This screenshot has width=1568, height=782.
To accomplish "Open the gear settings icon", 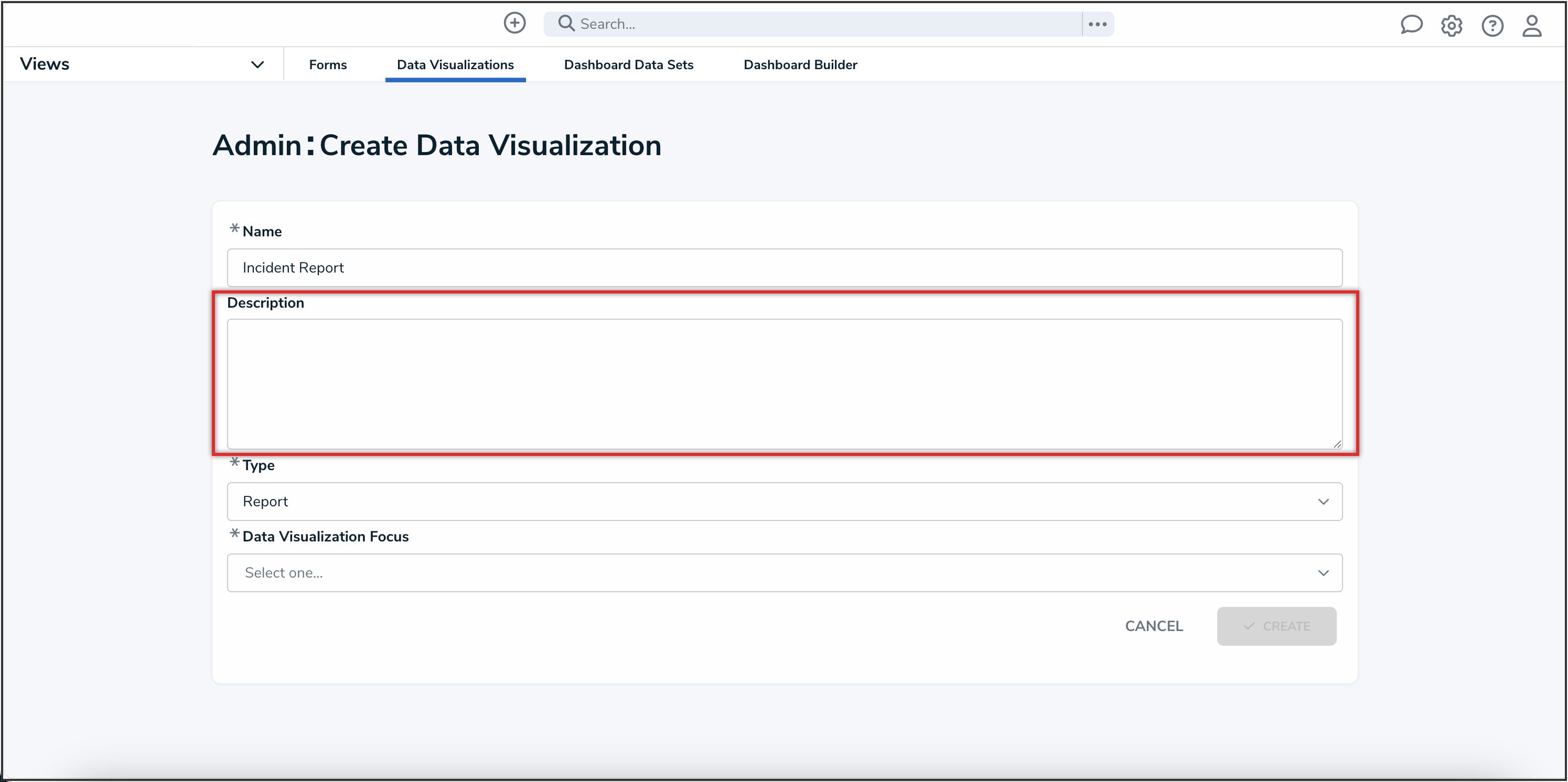I will click(1451, 26).
